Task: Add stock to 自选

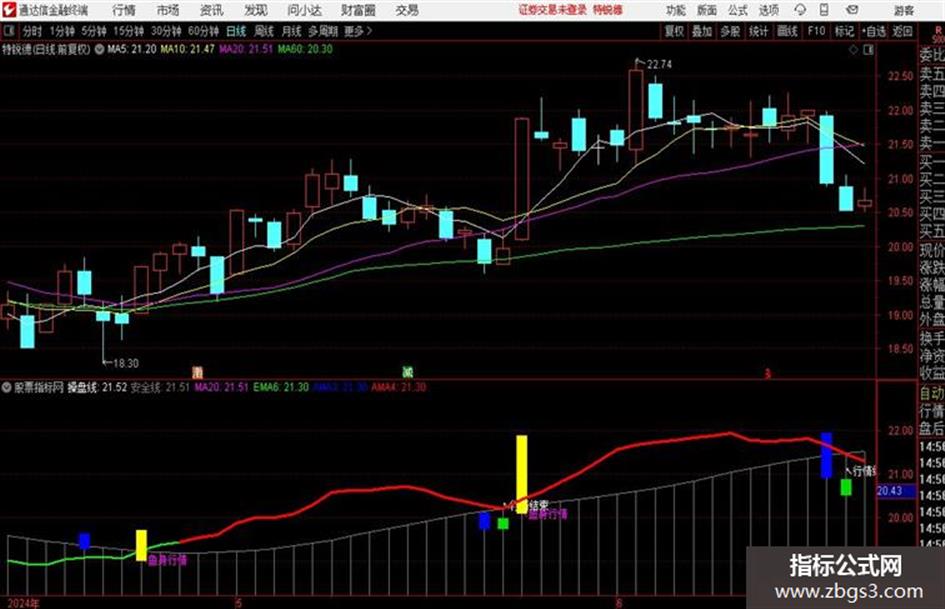Action: coord(874,31)
